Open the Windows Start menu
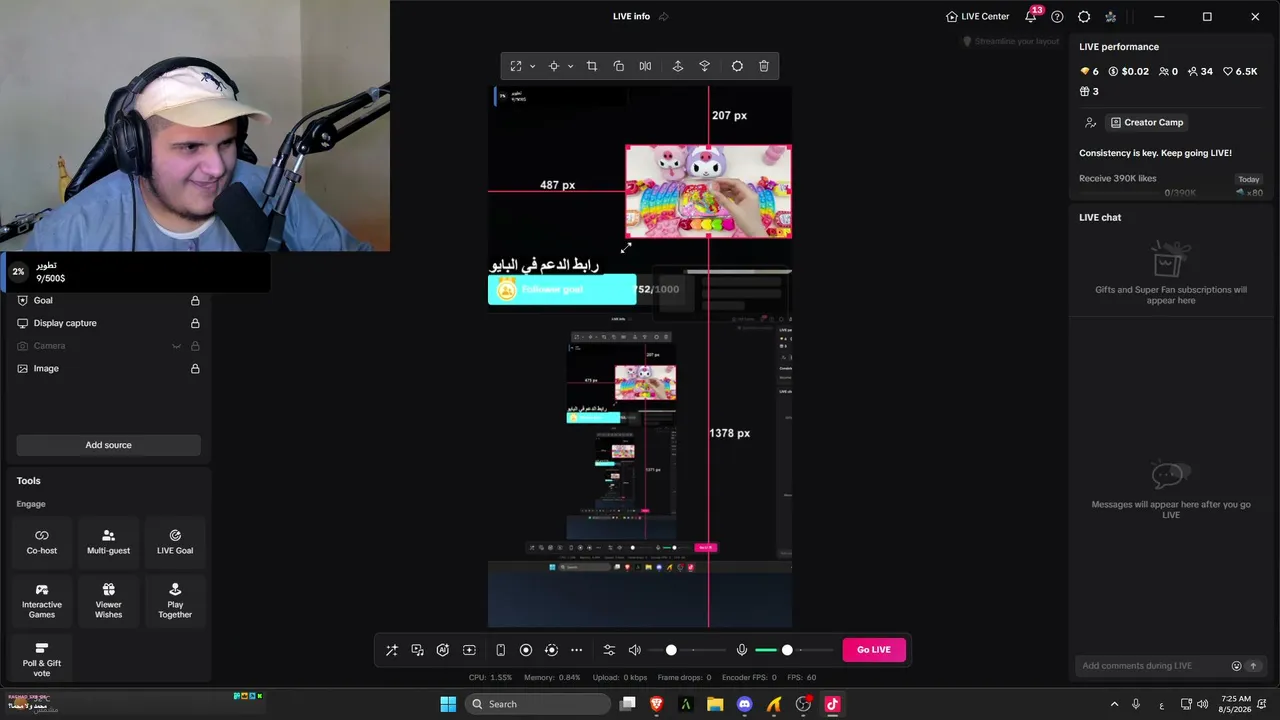Screen dimensions: 1280x720 [x=448, y=704]
